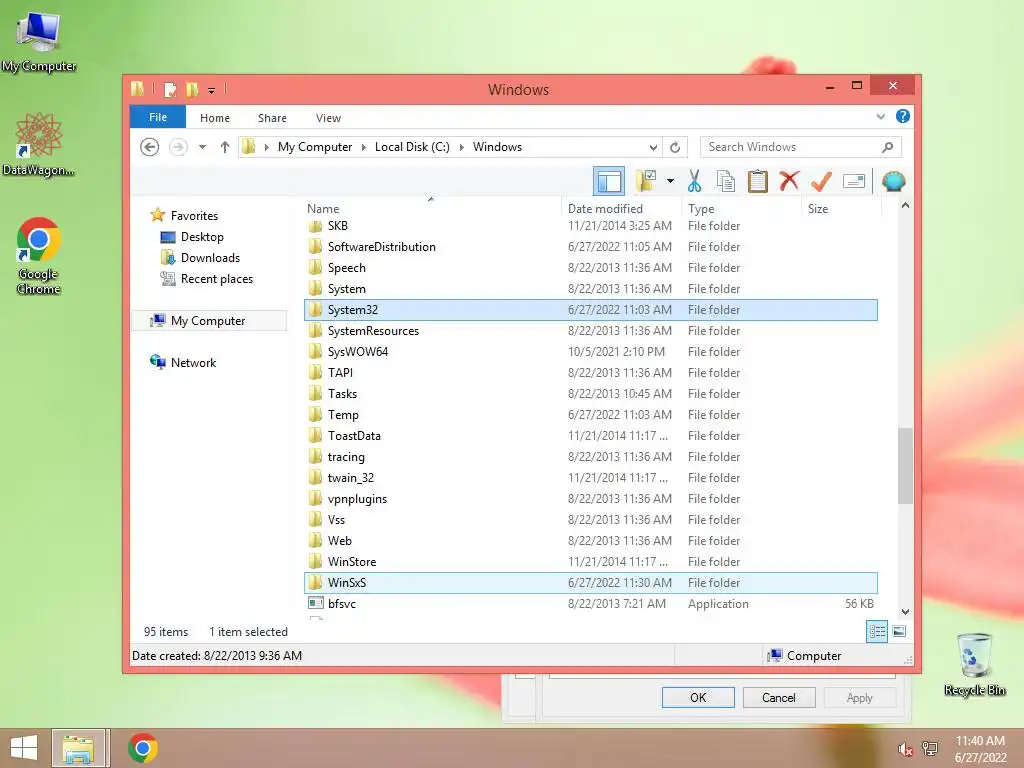Open Windows Start button
1024x768 pixels.
[x=24, y=748]
